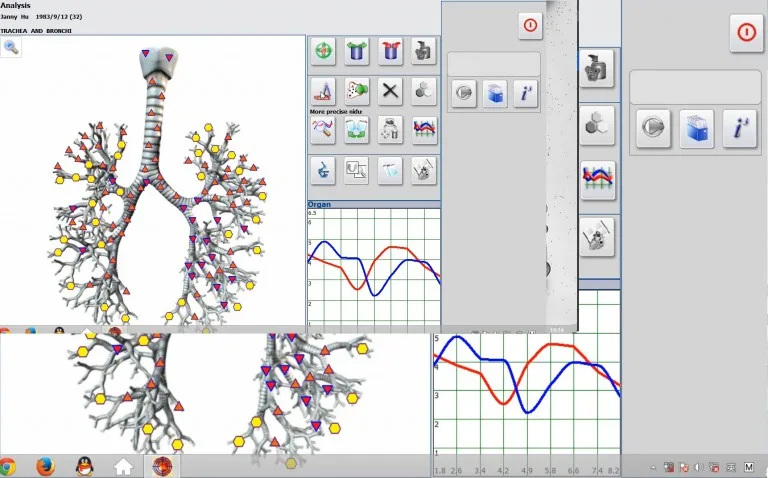This screenshot has height=478, width=768.
Task: Click the blue cylinder with green arrows
Action: tap(357, 50)
